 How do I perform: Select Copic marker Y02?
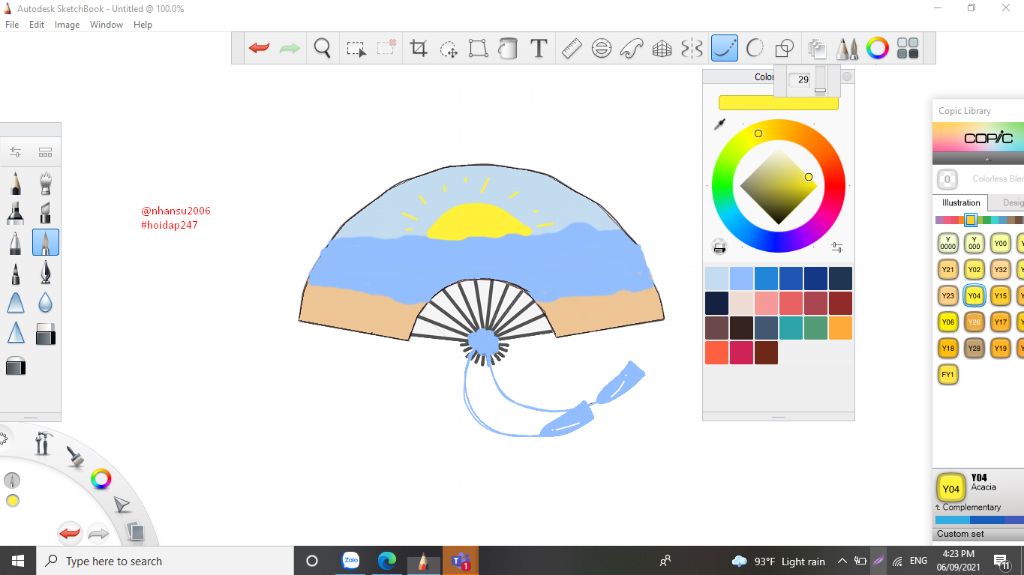(974, 269)
